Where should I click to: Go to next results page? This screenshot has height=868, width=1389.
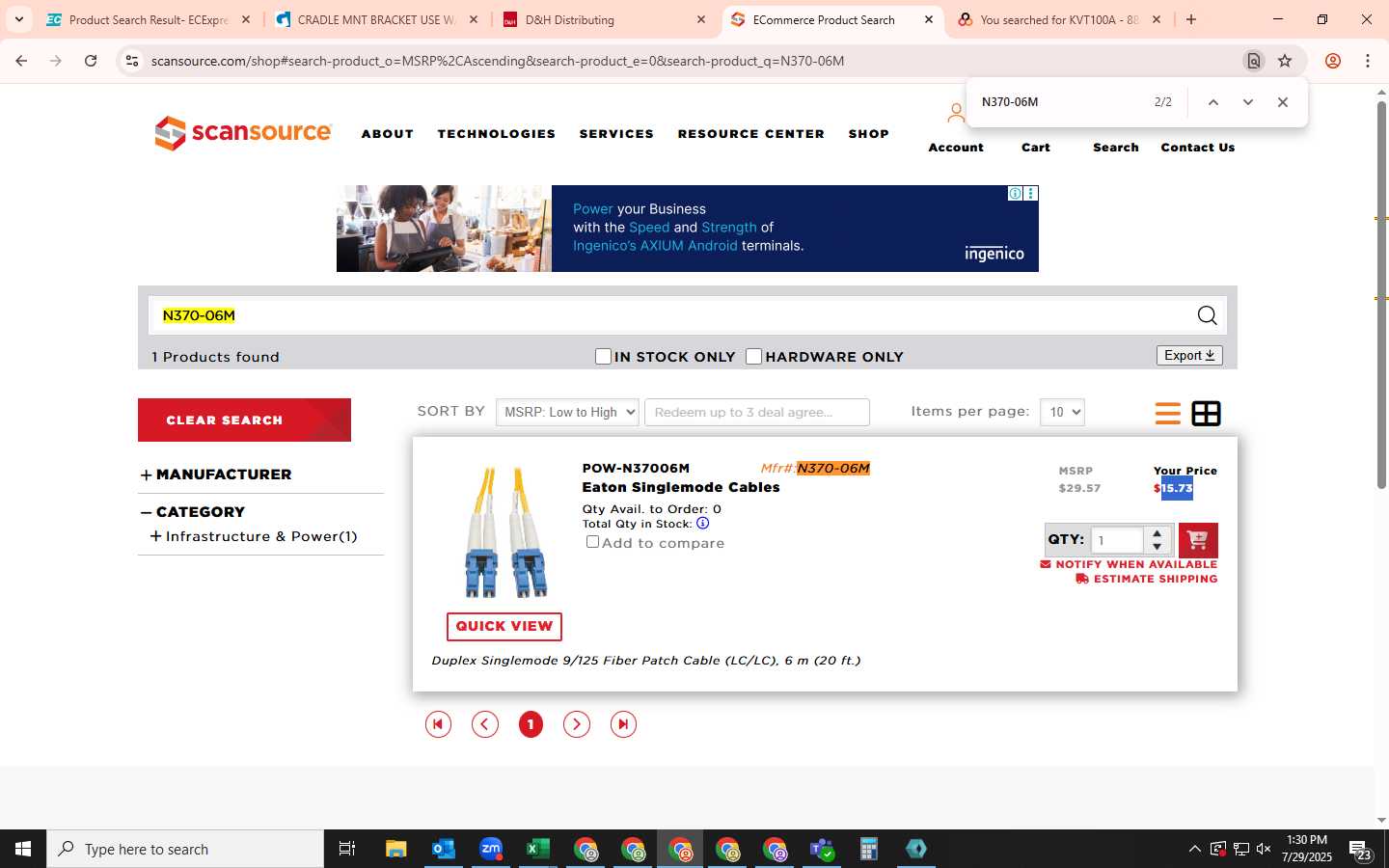(577, 724)
